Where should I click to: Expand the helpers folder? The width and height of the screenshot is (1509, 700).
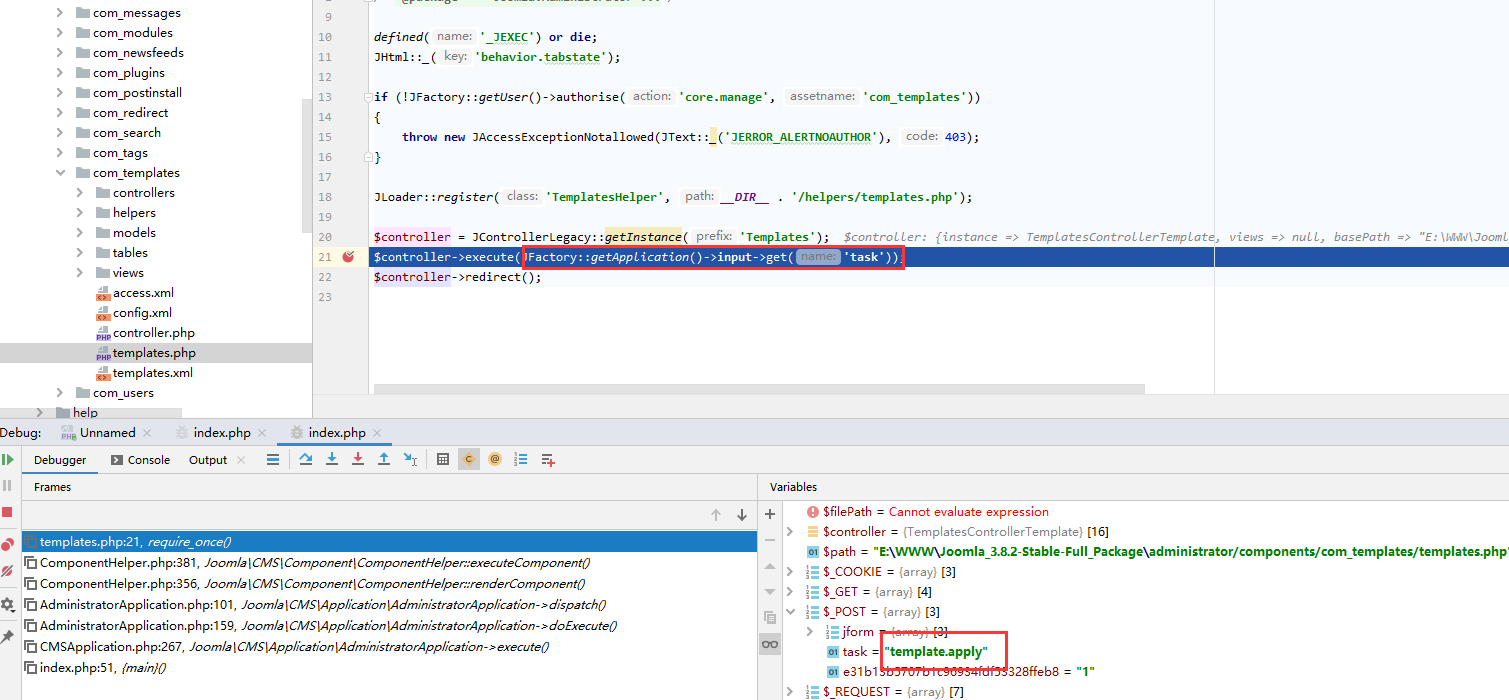[x=79, y=213]
